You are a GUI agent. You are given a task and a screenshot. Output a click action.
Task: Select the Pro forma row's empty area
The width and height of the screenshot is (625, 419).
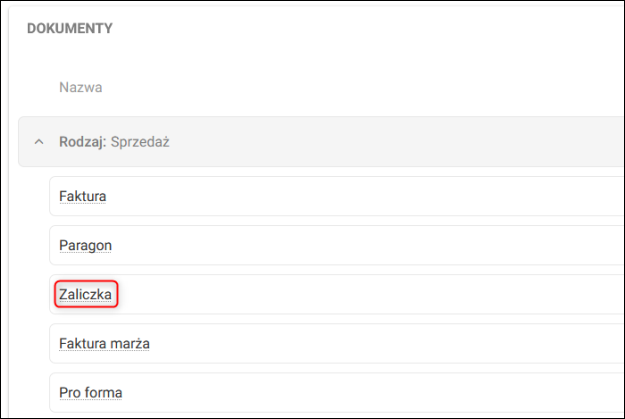tap(380, 393)
